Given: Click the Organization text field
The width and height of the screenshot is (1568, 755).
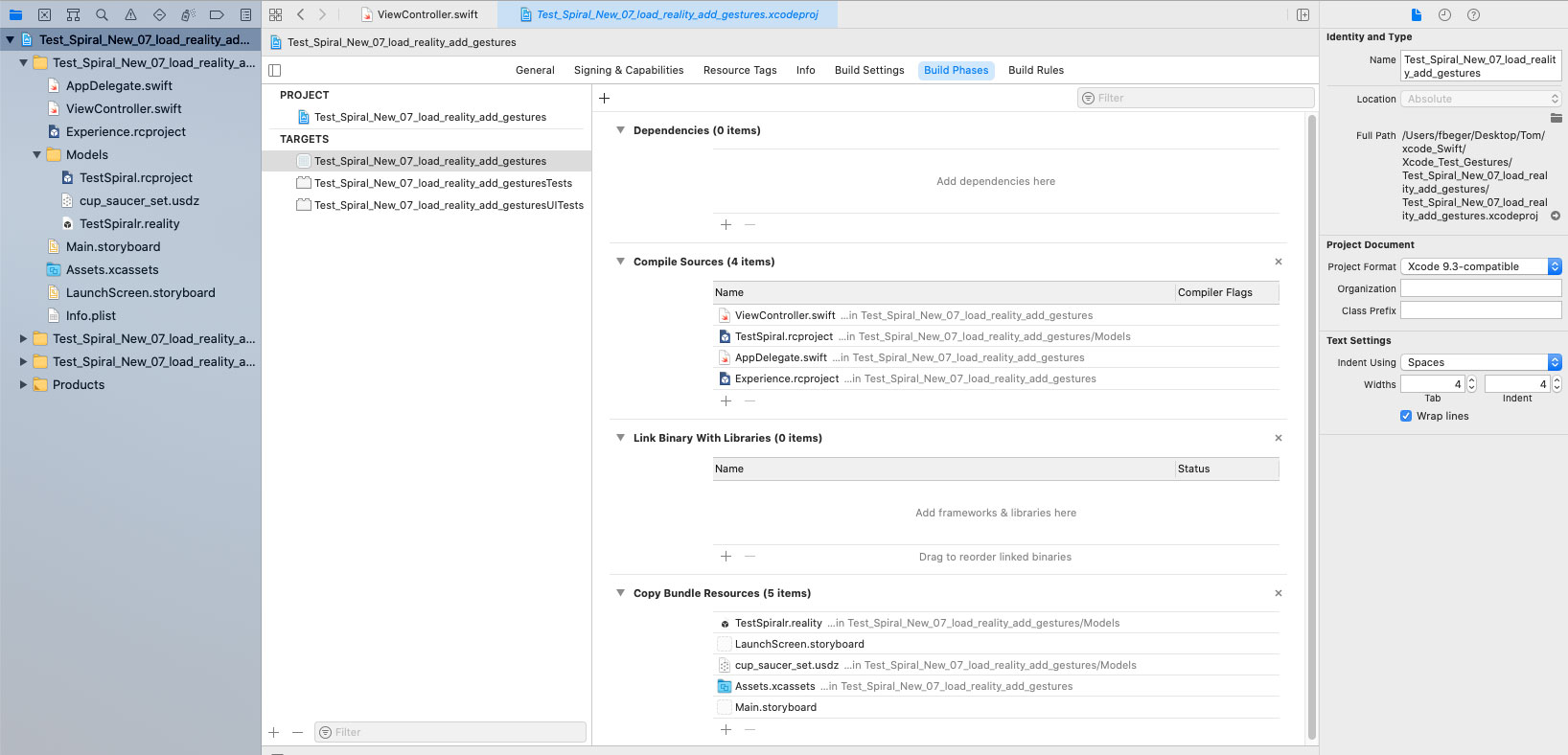Looking at the screenshot, I should click(x=1481, y=288).
